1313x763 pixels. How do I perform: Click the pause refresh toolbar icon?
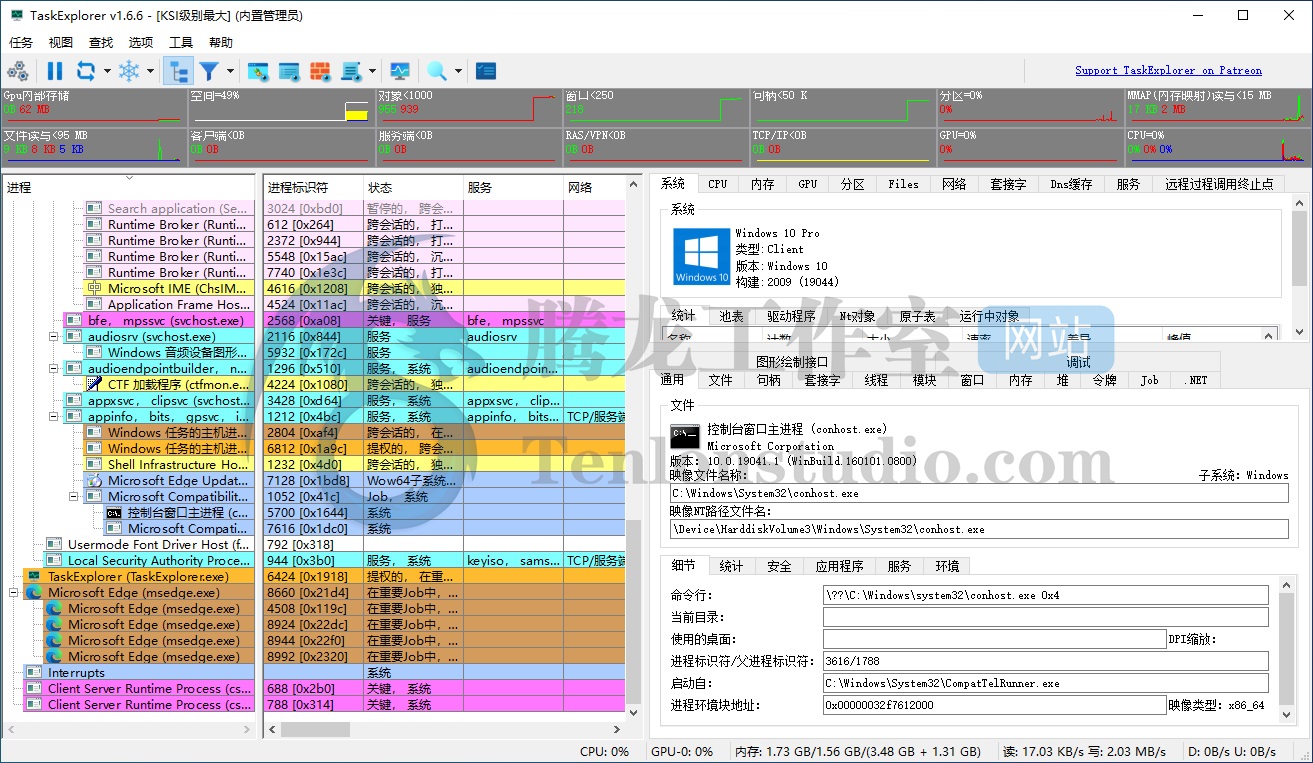point(55,71)
